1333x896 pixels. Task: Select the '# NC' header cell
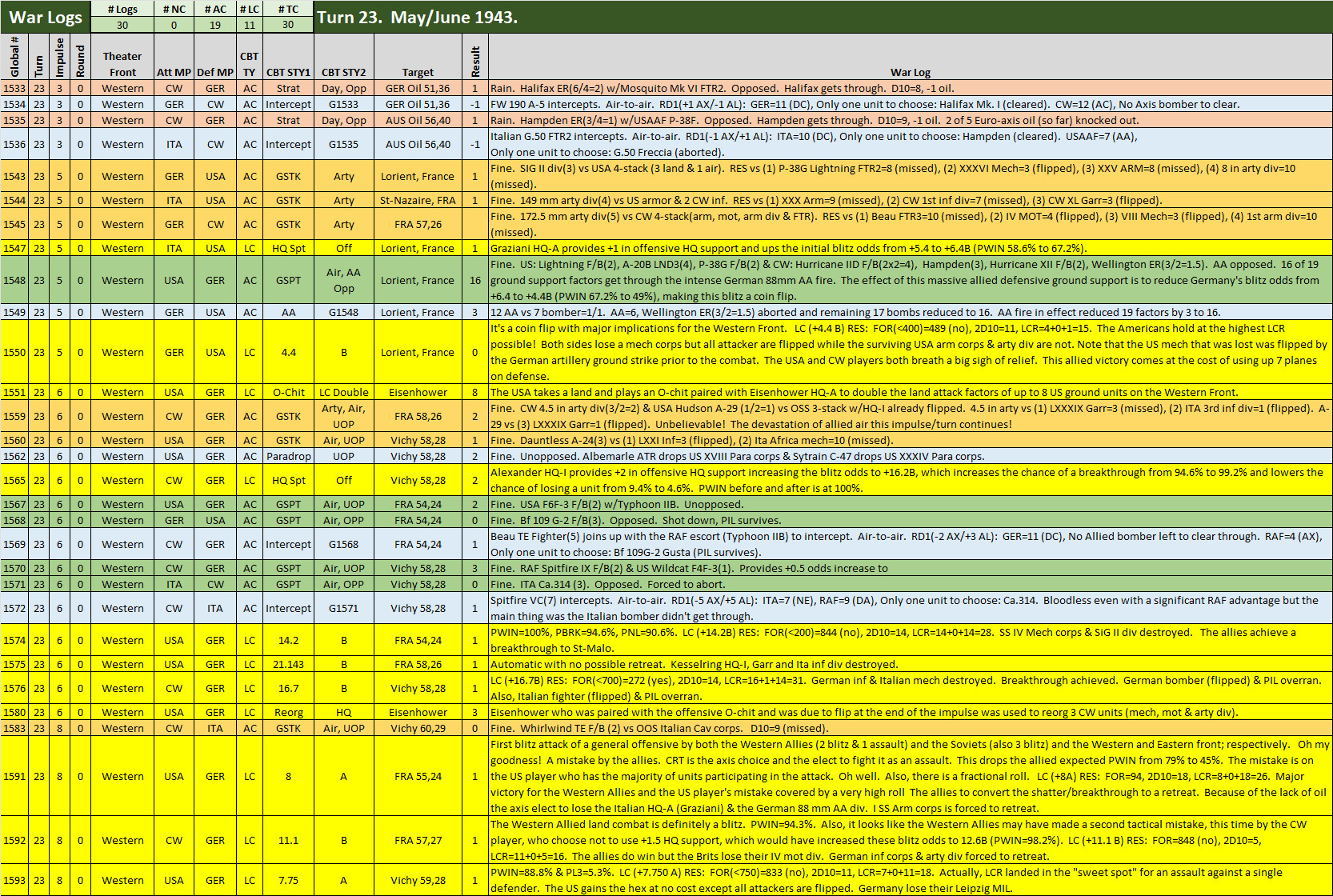(x=174, y=9)
